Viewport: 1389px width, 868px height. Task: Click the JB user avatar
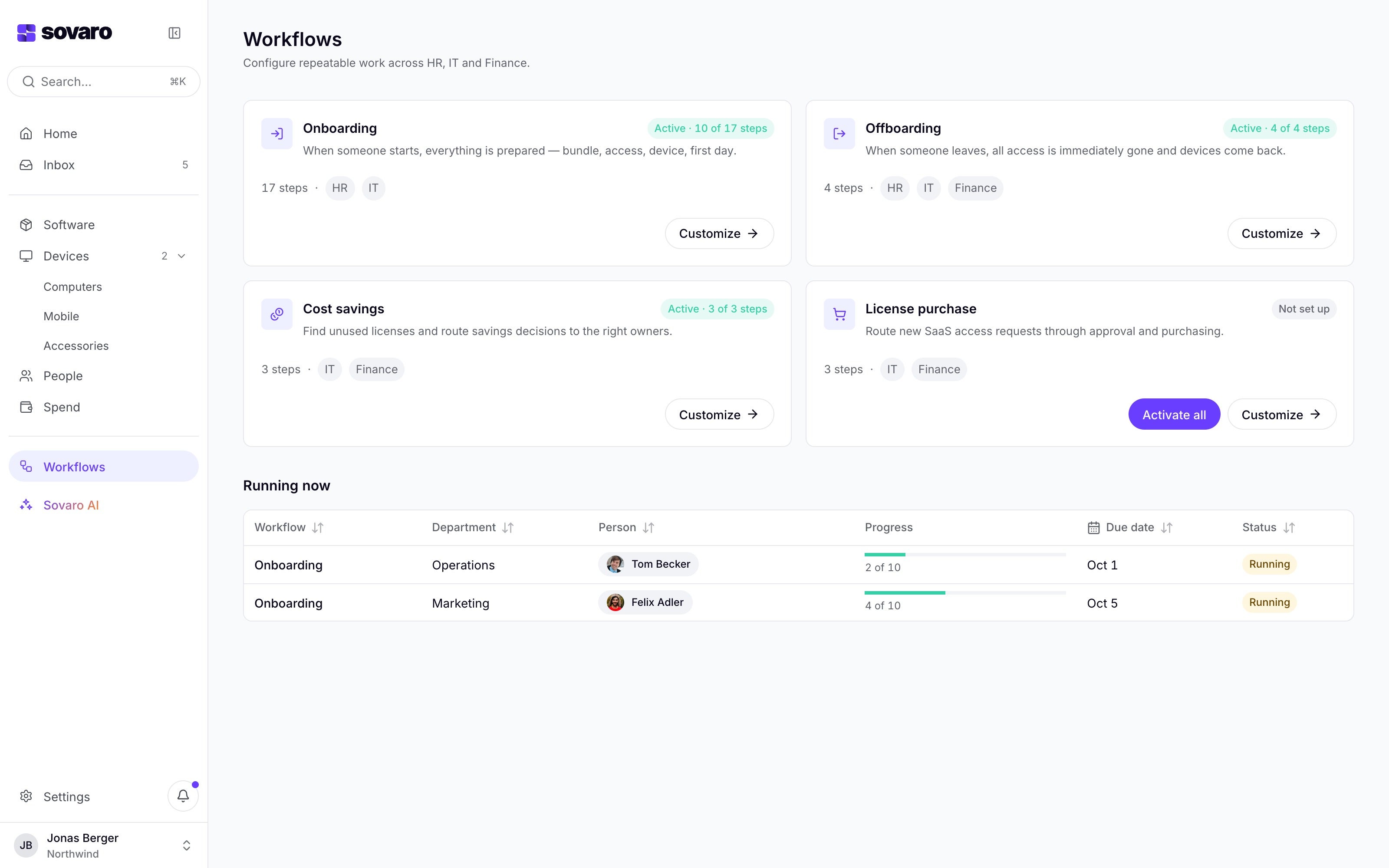tap(26, 845)
